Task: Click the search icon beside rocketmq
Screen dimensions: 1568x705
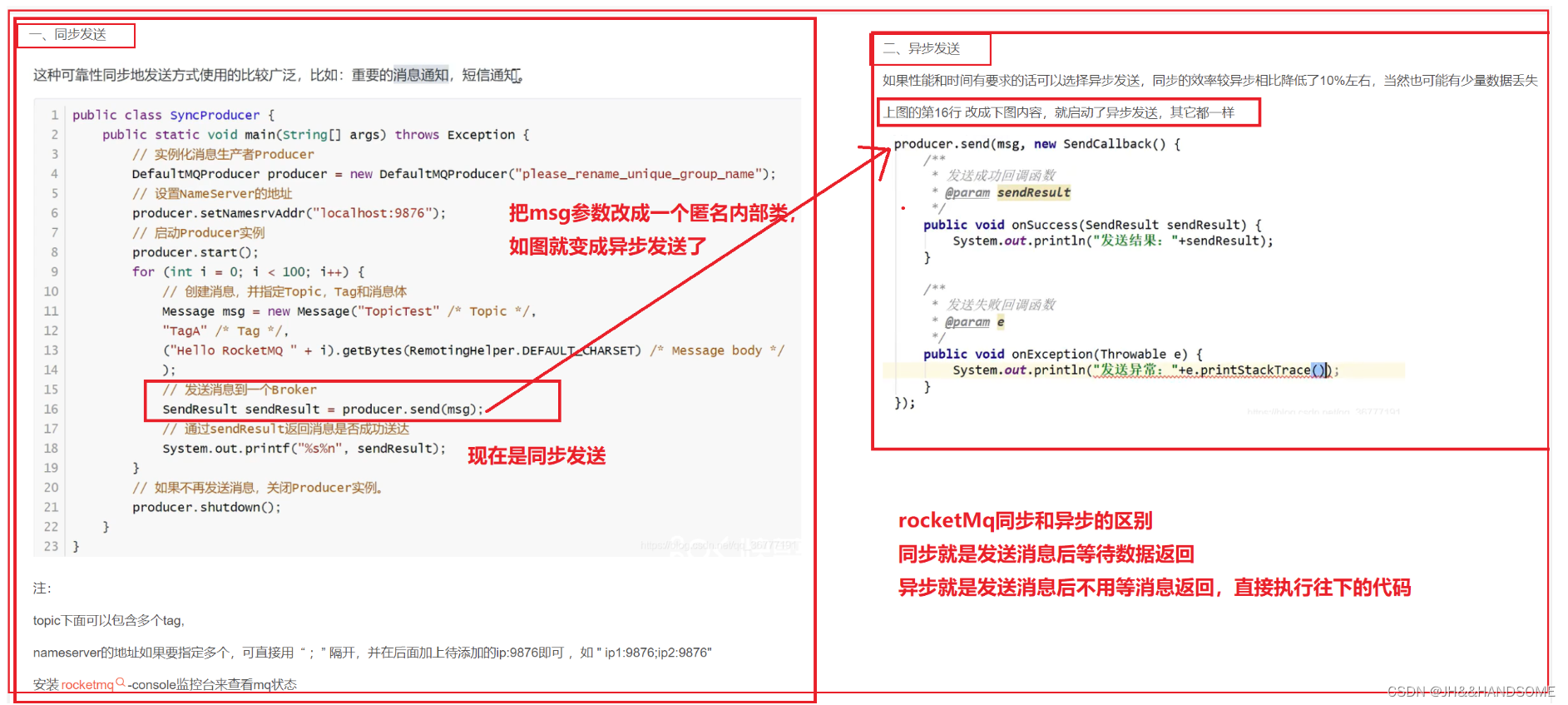Action: tap(121, 683)
